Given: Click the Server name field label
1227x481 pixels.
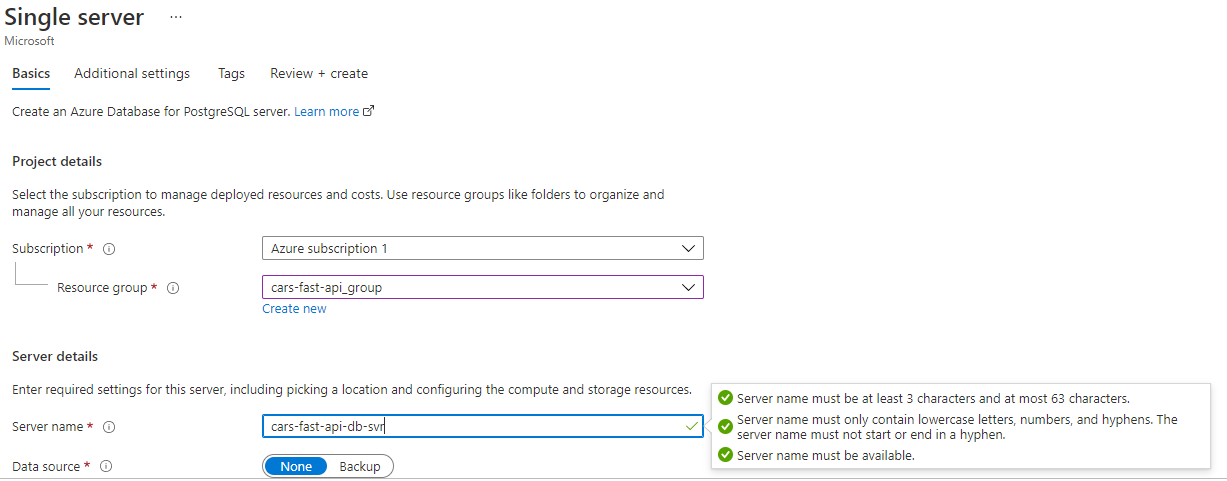Looking at the screenshot, I should pos(48,427).
